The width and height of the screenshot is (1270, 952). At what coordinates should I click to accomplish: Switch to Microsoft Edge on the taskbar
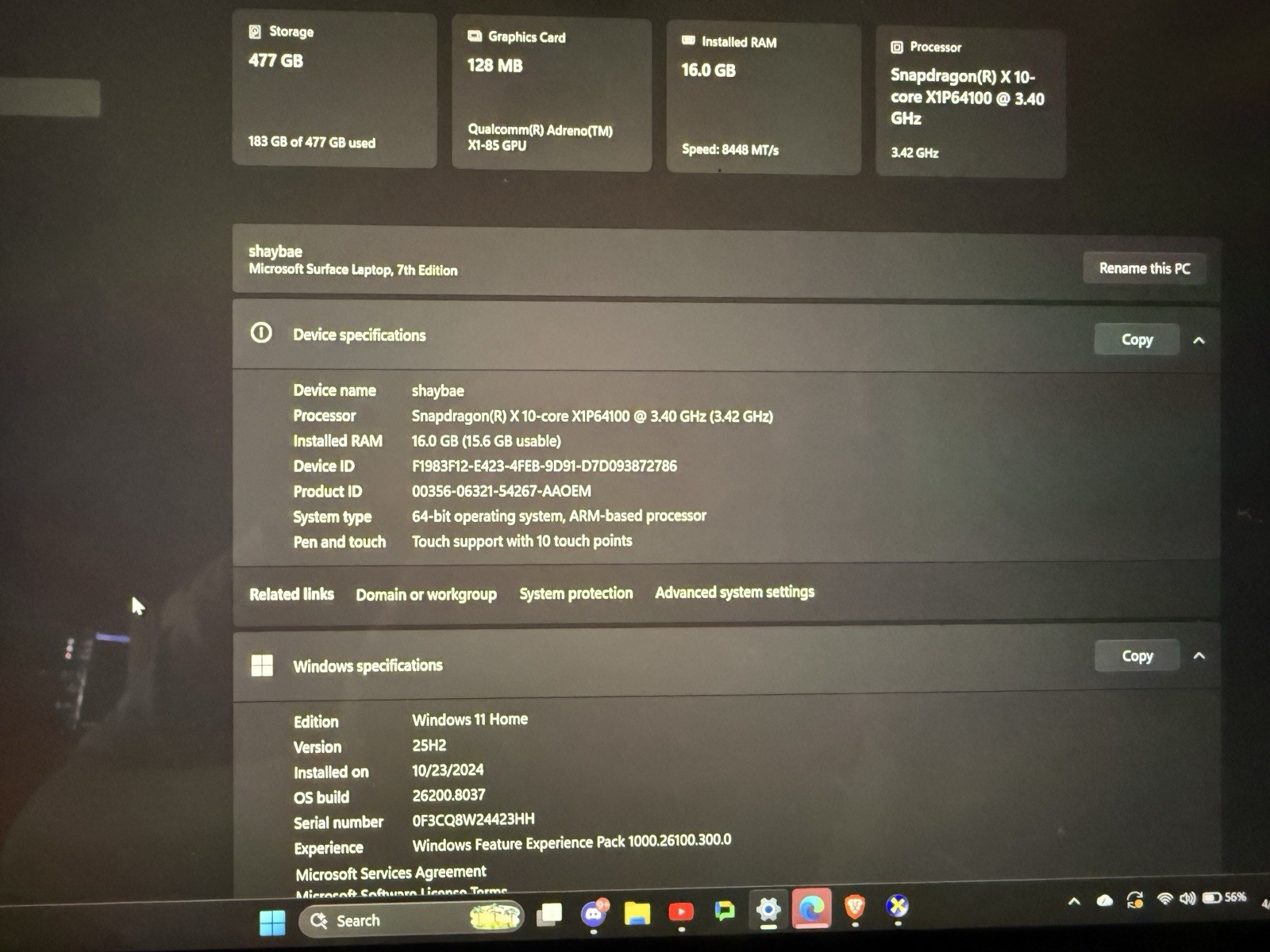pos(811,908)
